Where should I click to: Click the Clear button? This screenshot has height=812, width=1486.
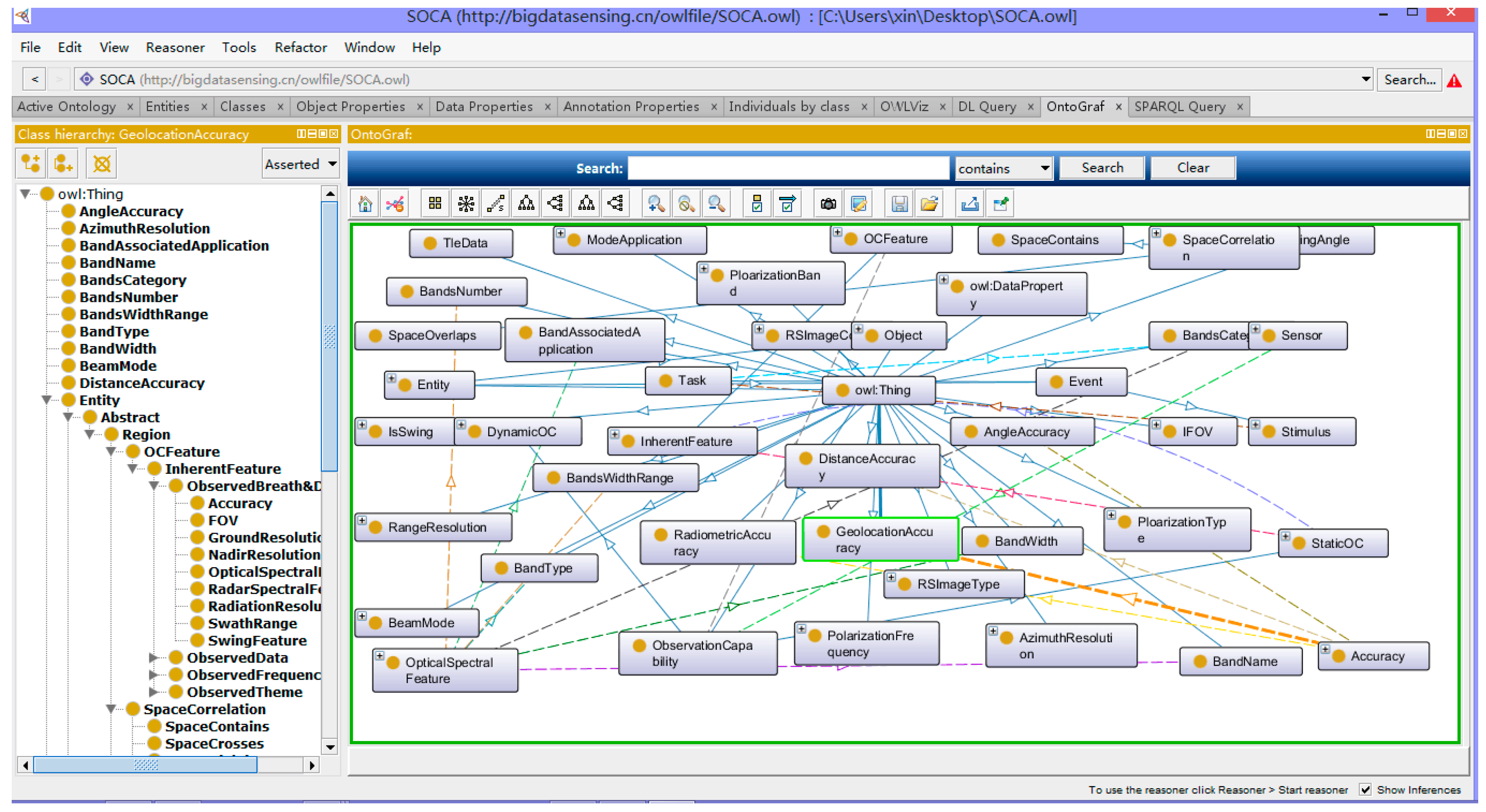[1193, 168]
